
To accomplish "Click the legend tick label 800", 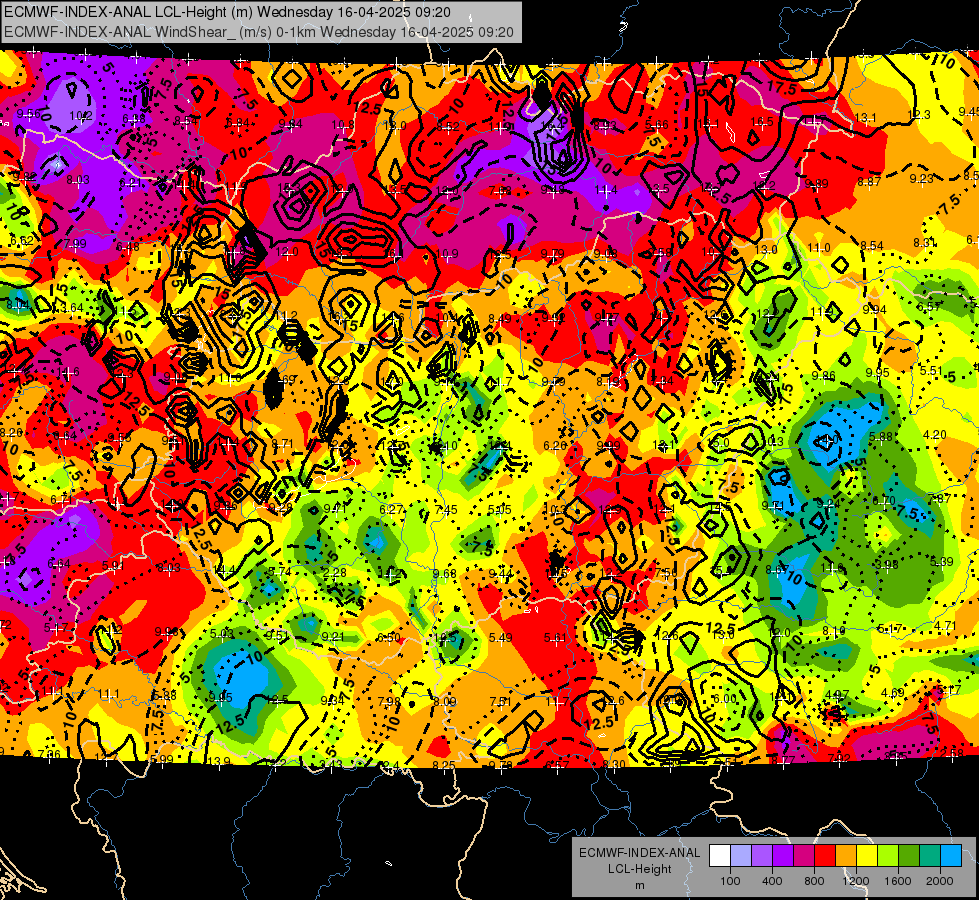I will tap(814, 881).
